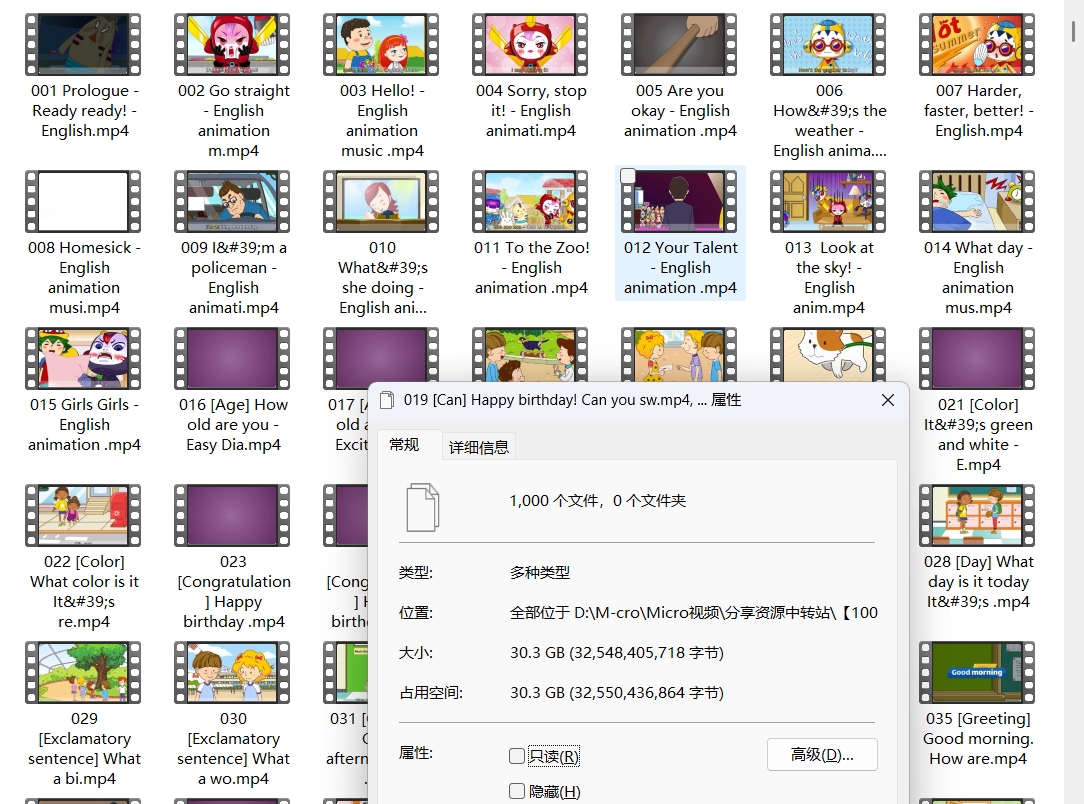Enable the 只读 read-only checkbox
1084x804 pixels.
click(517, 756)
